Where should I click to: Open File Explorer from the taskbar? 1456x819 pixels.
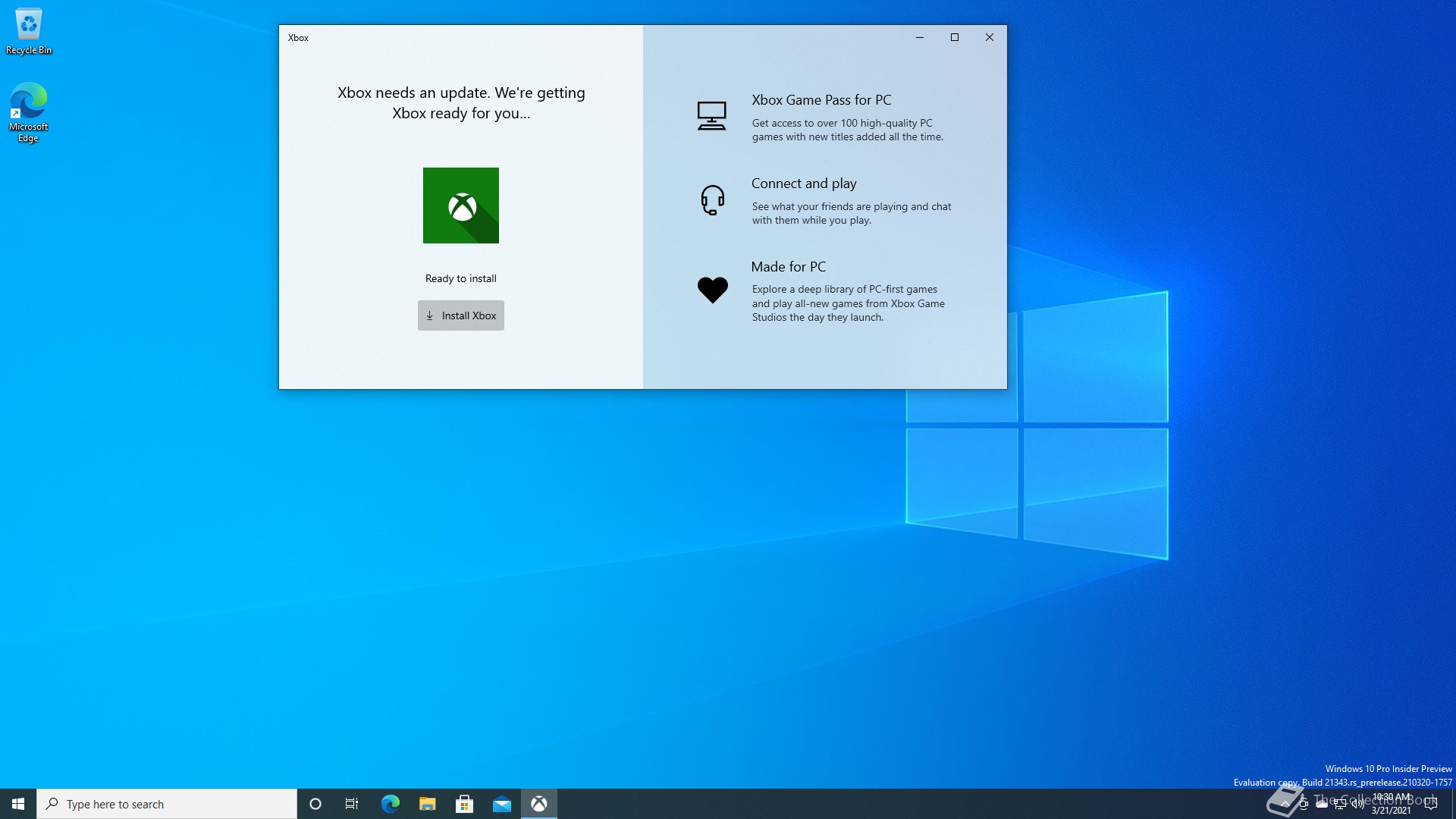tap(427, 804)
